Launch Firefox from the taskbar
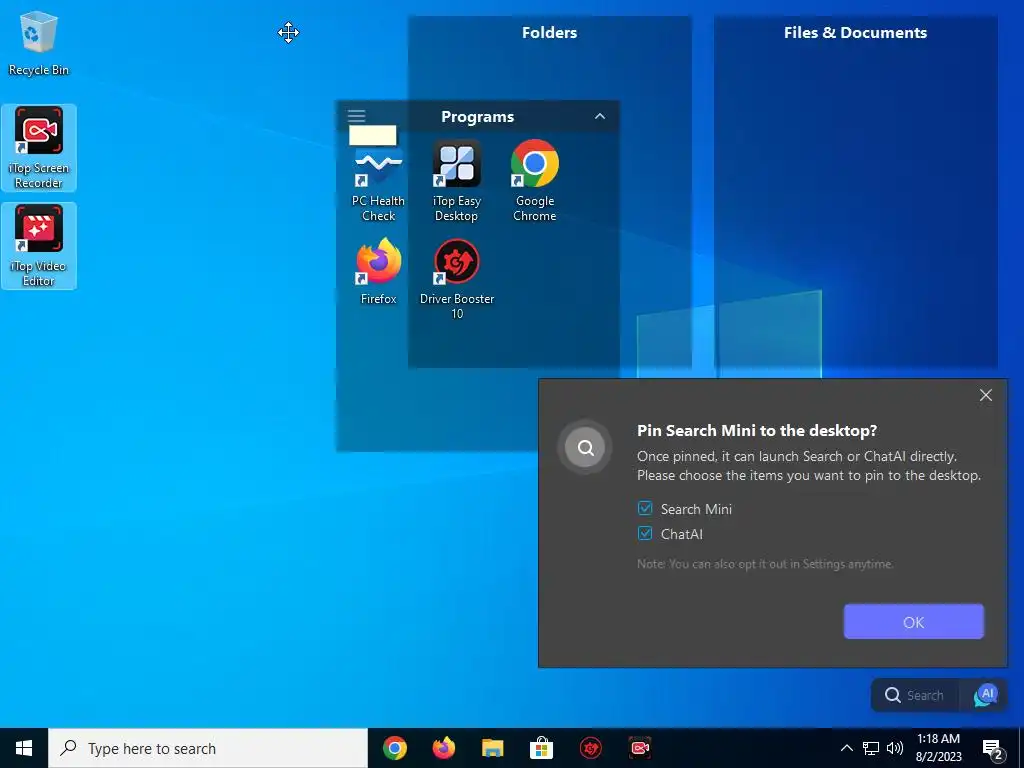Viewport: 1024px width, 768px height. point(443,748)
